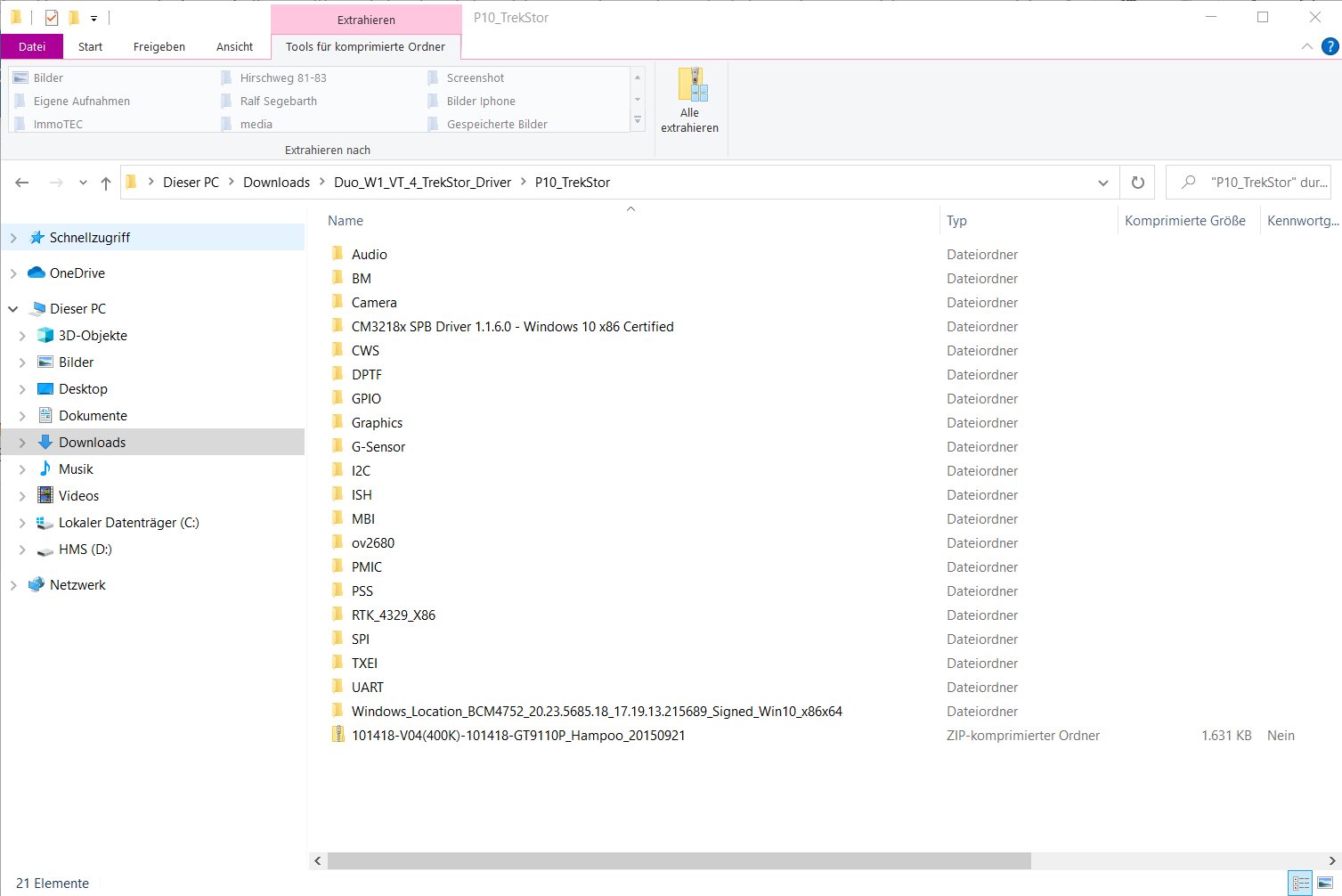
Task: Click the horizontal scrollbar thumb
Action: click(679, 861)
